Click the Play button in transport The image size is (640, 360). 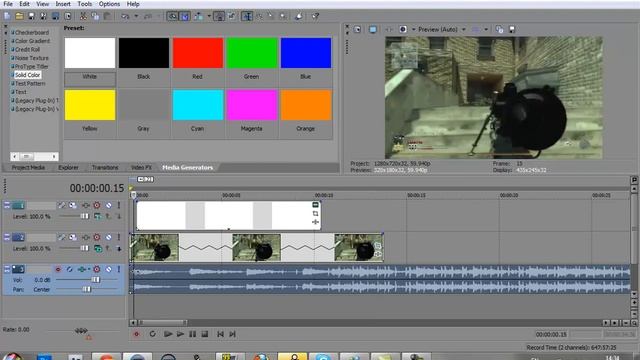point(180,334)
